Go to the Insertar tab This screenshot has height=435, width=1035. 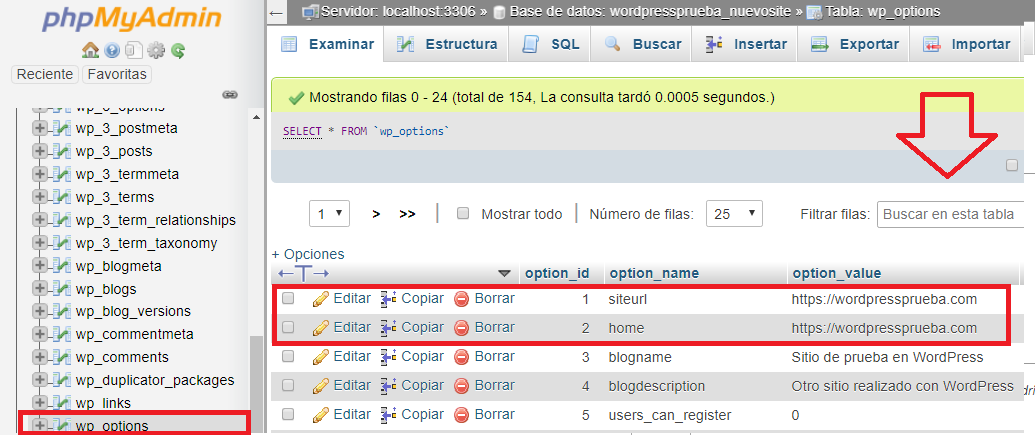pos(746,45)
